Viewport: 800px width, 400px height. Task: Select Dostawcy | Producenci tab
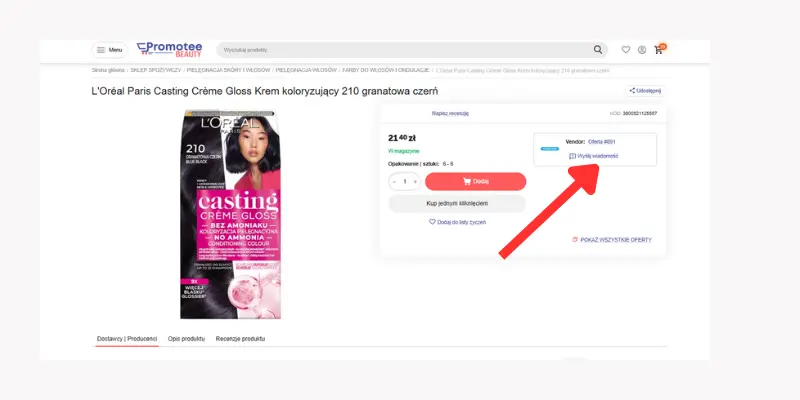pyautogui.click(x=127, y=339)
